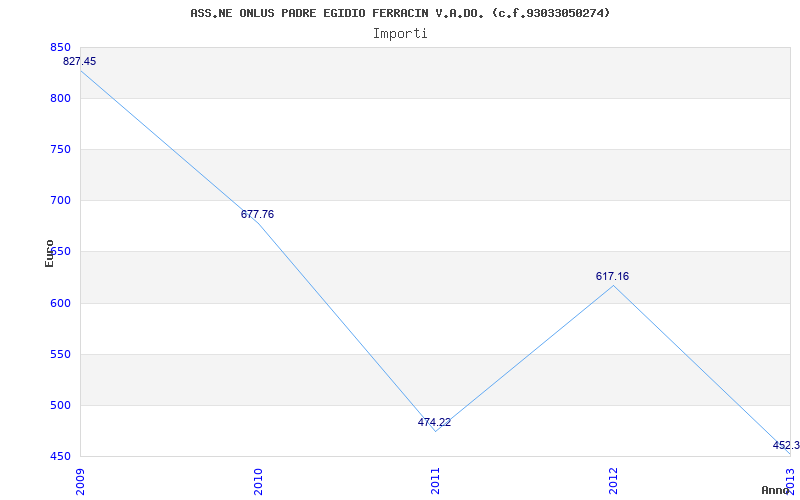This screenshot has width=800, height=500.
Task: Click the Euro y-axis title
Action: (x=49, y=253)
